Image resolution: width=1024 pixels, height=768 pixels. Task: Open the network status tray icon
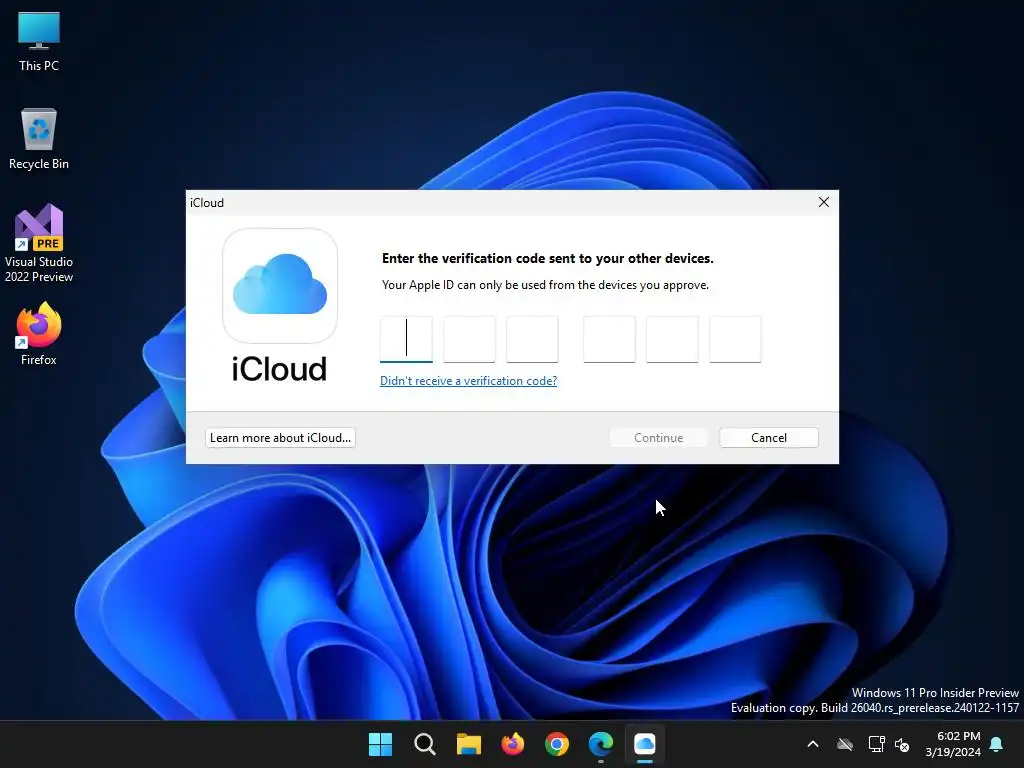876,744
